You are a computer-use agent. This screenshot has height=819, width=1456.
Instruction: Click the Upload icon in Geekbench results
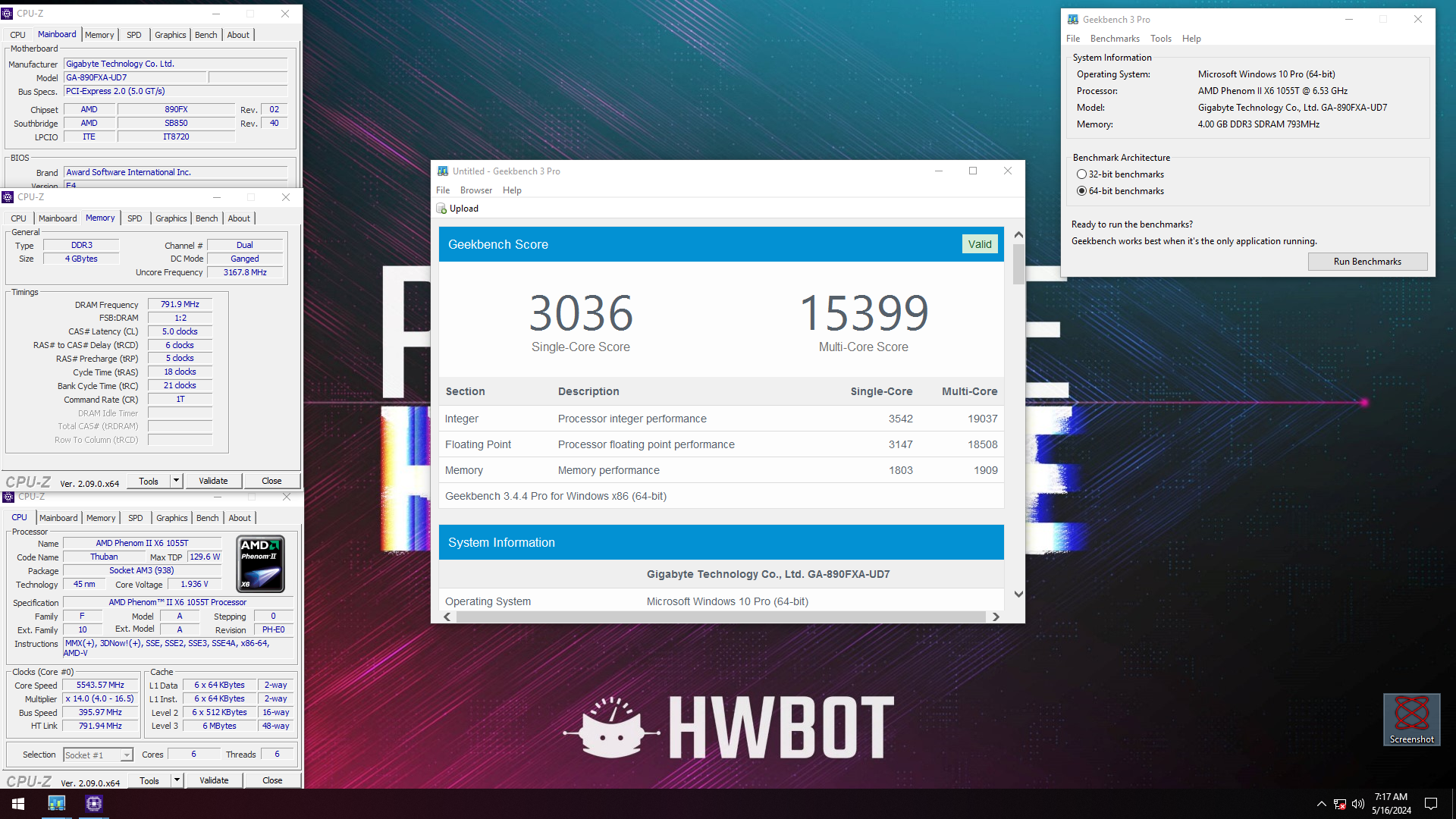click(441, 209)
